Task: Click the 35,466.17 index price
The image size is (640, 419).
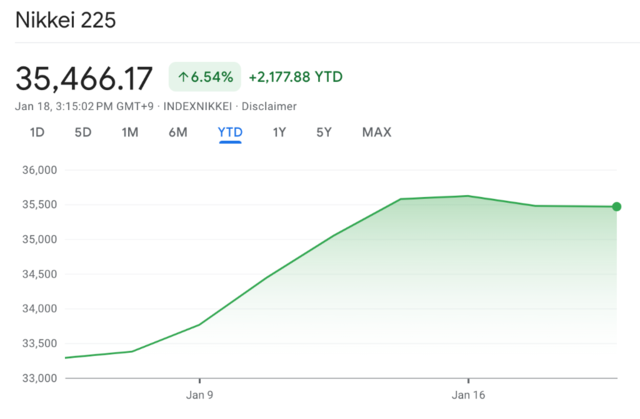Action: [x=84, y=77]
